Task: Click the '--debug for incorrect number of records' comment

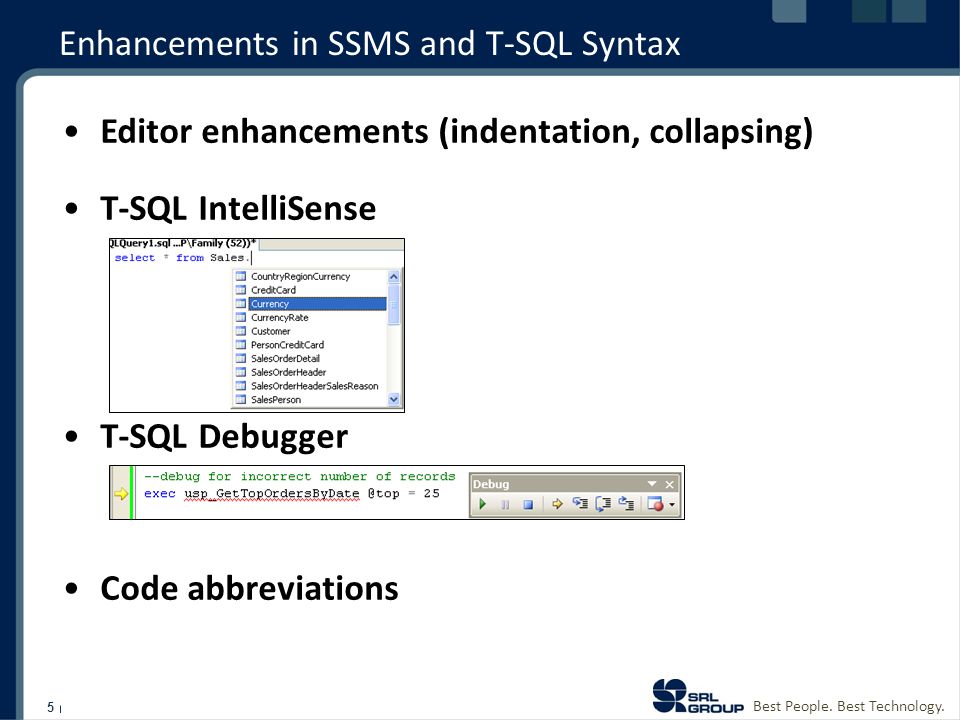Action: [299, 476]
